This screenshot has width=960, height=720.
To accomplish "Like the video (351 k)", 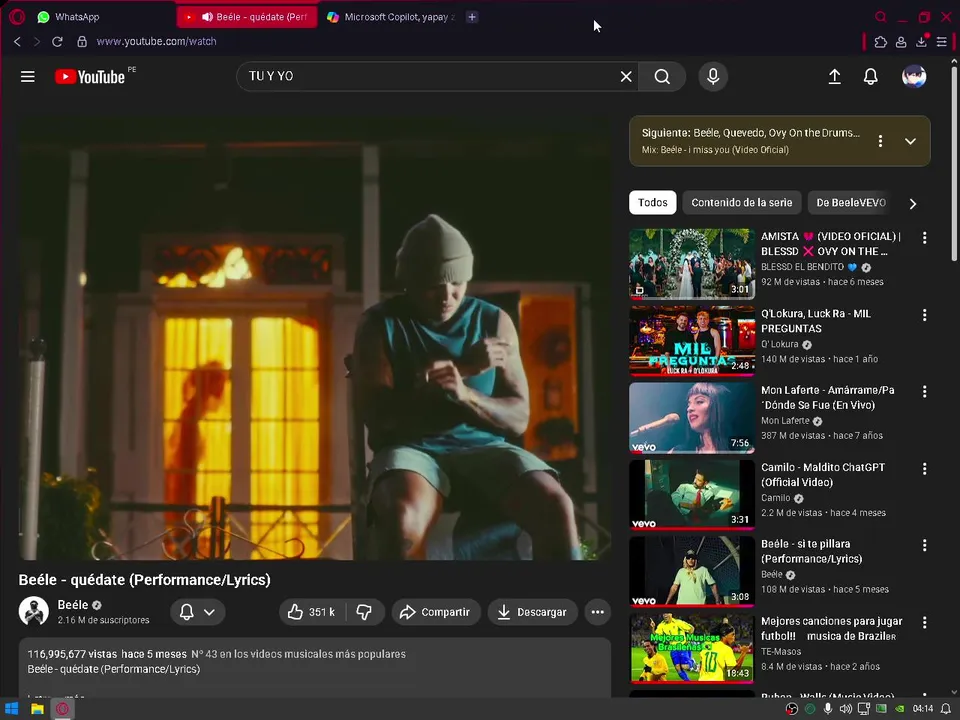I will 312,612.
